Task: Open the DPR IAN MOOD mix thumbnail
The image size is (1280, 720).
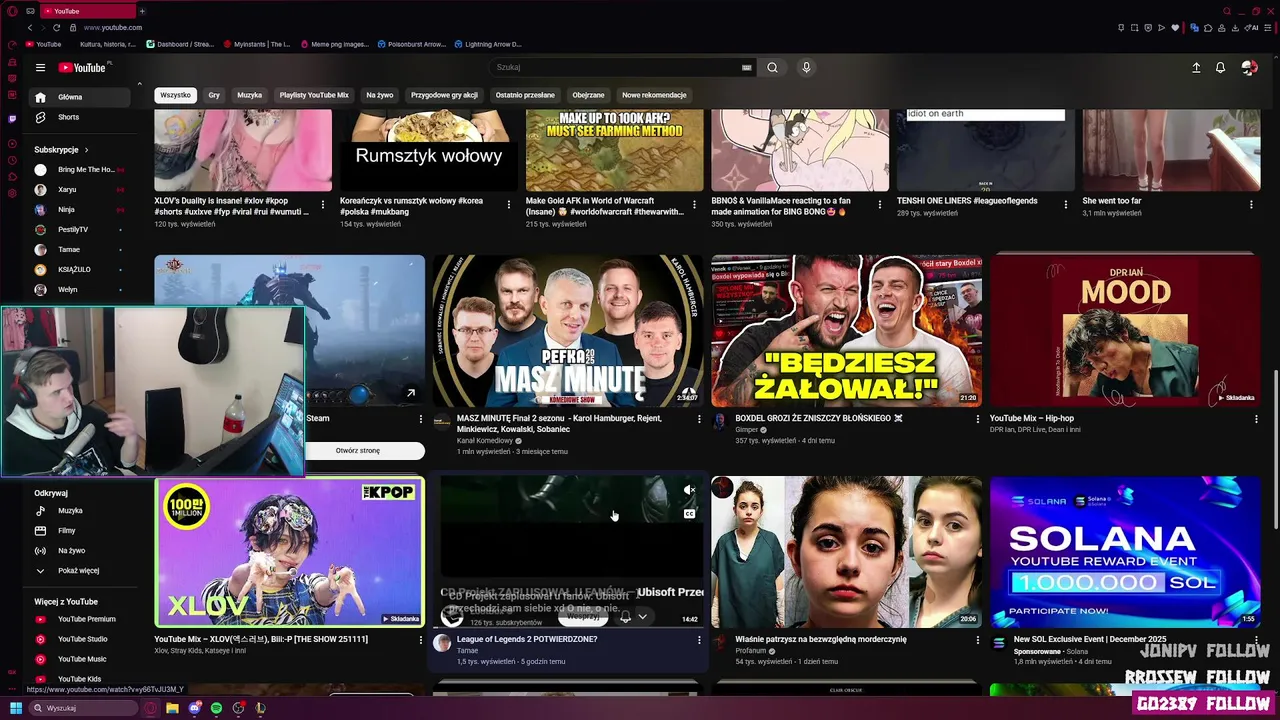Action: 1125,331
